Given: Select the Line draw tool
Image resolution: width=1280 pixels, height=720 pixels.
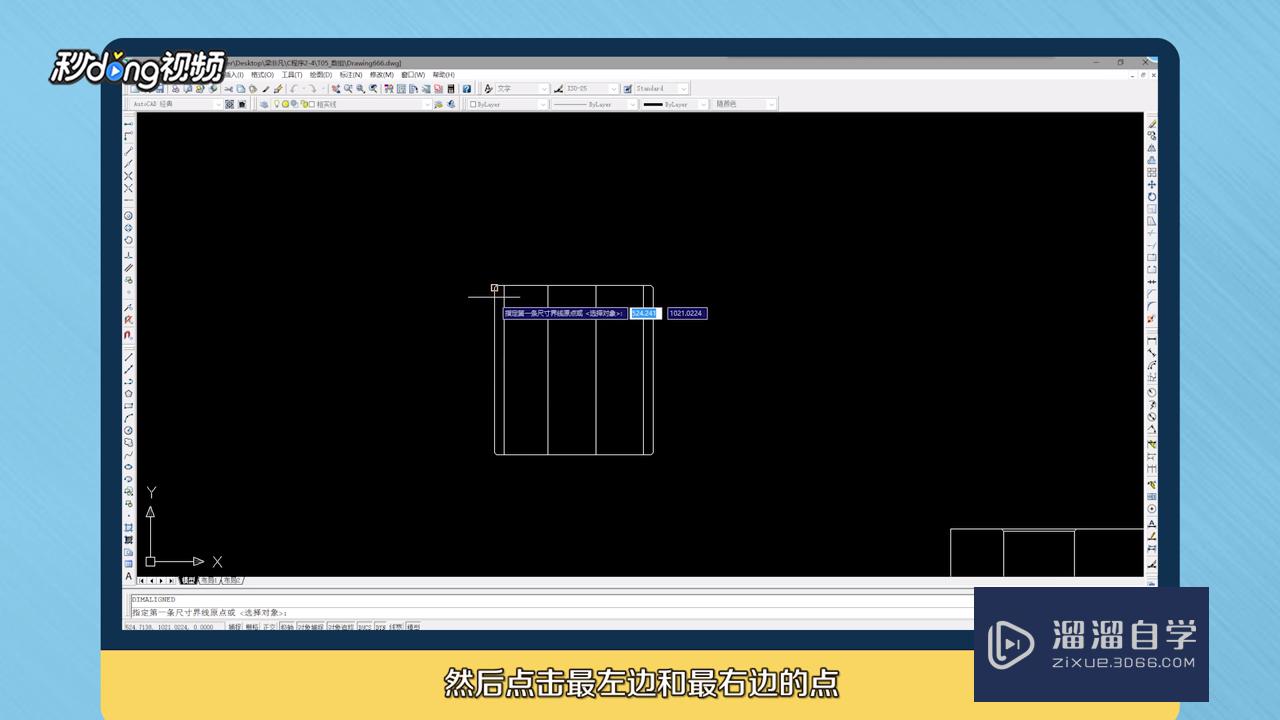Looking at the screenshot, I should pos(129,356).
